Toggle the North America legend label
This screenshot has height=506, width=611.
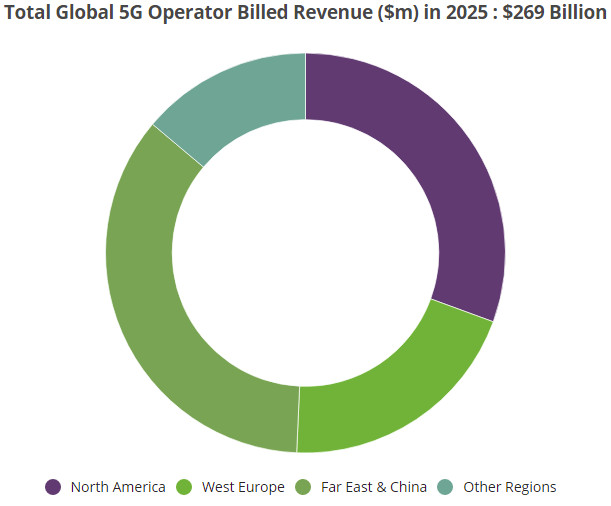tap(118, 487)
